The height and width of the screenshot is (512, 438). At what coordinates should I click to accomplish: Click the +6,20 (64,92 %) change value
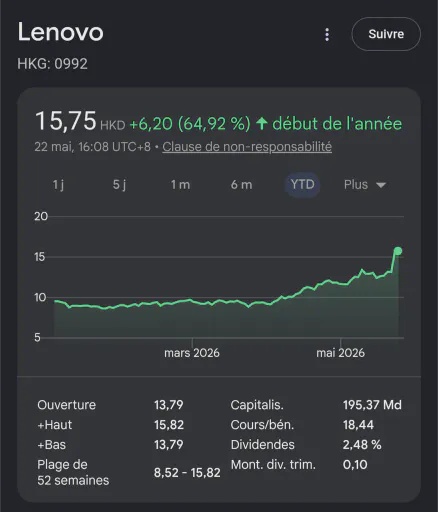[x=190, y=124]
